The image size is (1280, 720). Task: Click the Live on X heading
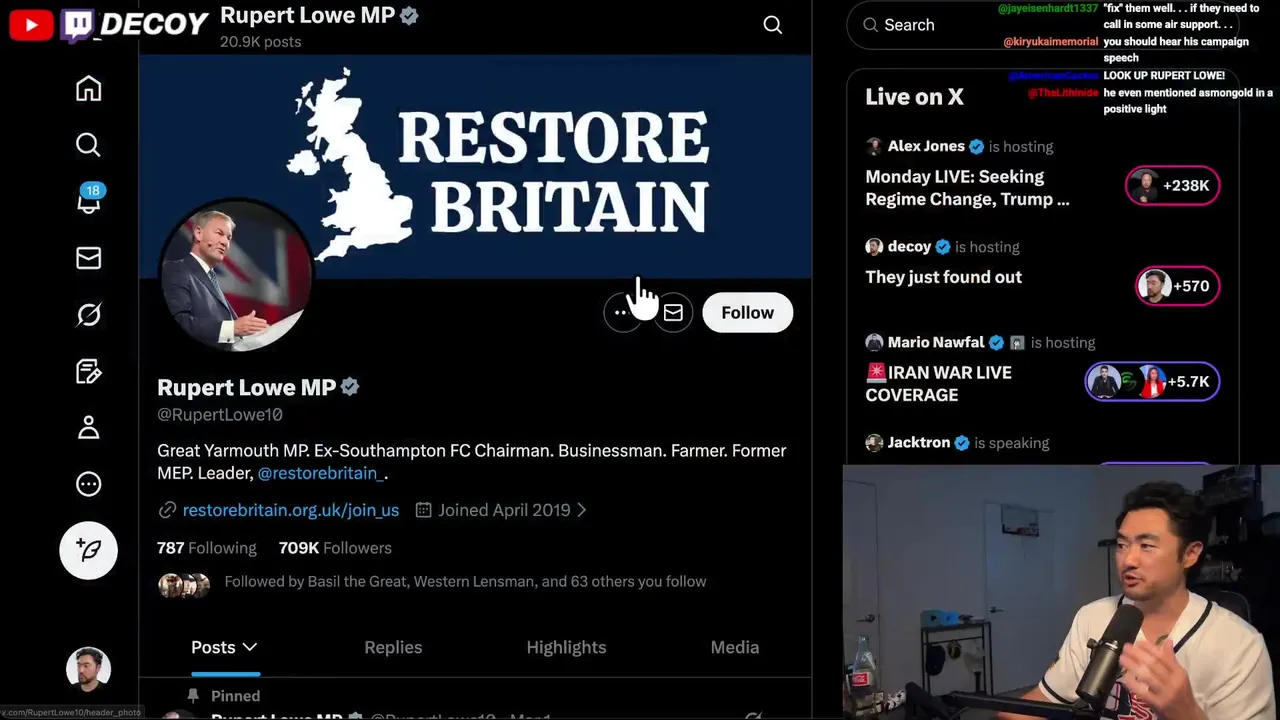pyautogui.click(x=914, y=97)
